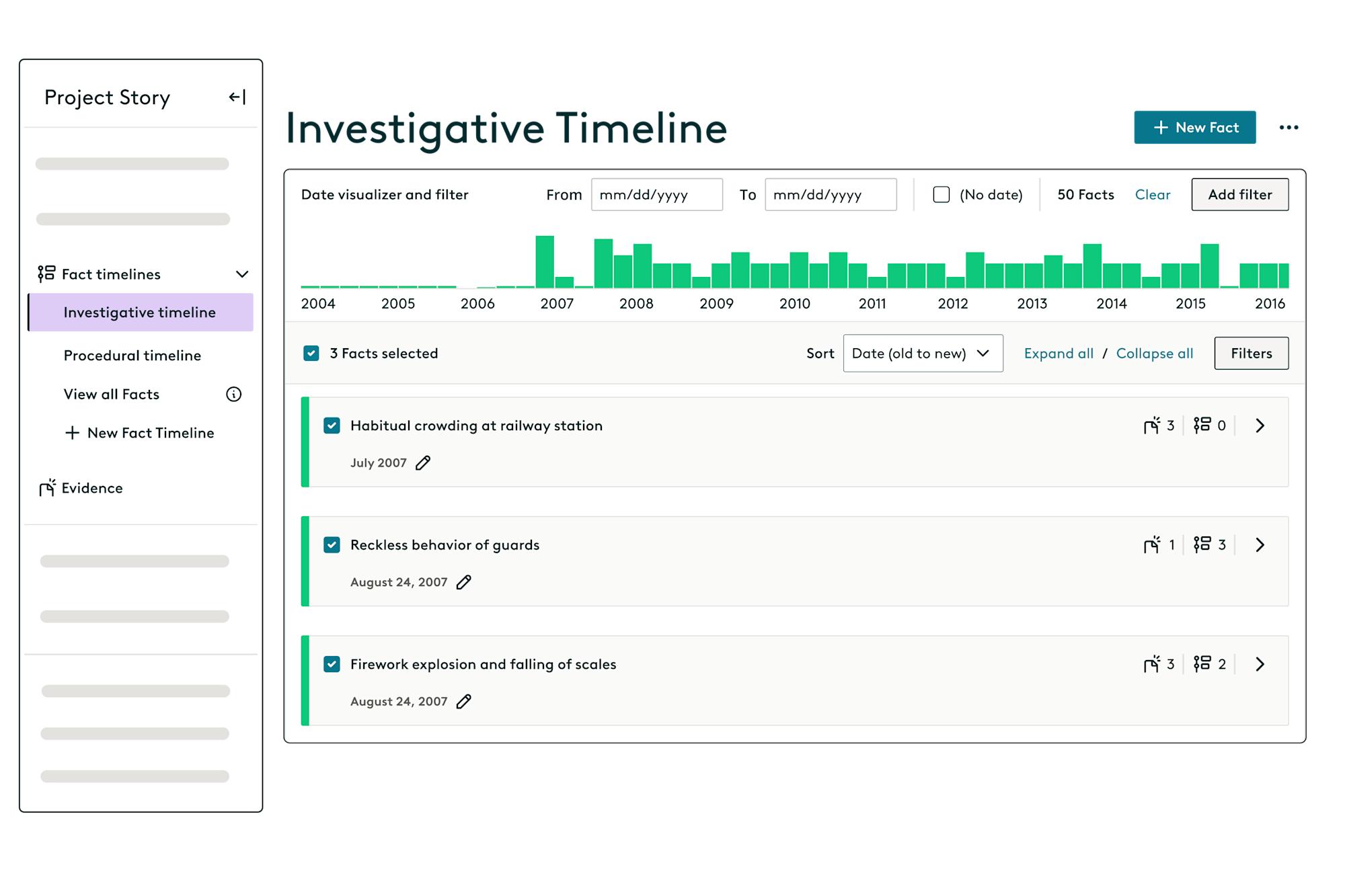1345x896 pixels.
Task: Expand Firework explosion fact chevron
Action: [x=1260, y=664]
